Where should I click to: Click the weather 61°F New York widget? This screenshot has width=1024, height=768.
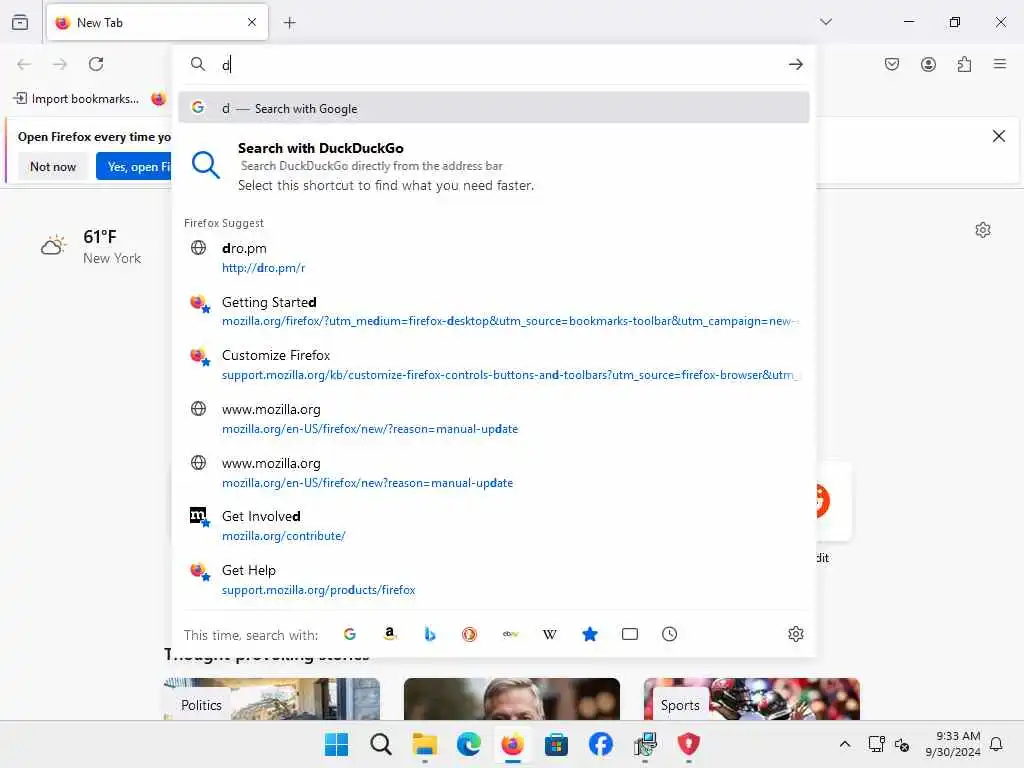click(x=91, y=247)
